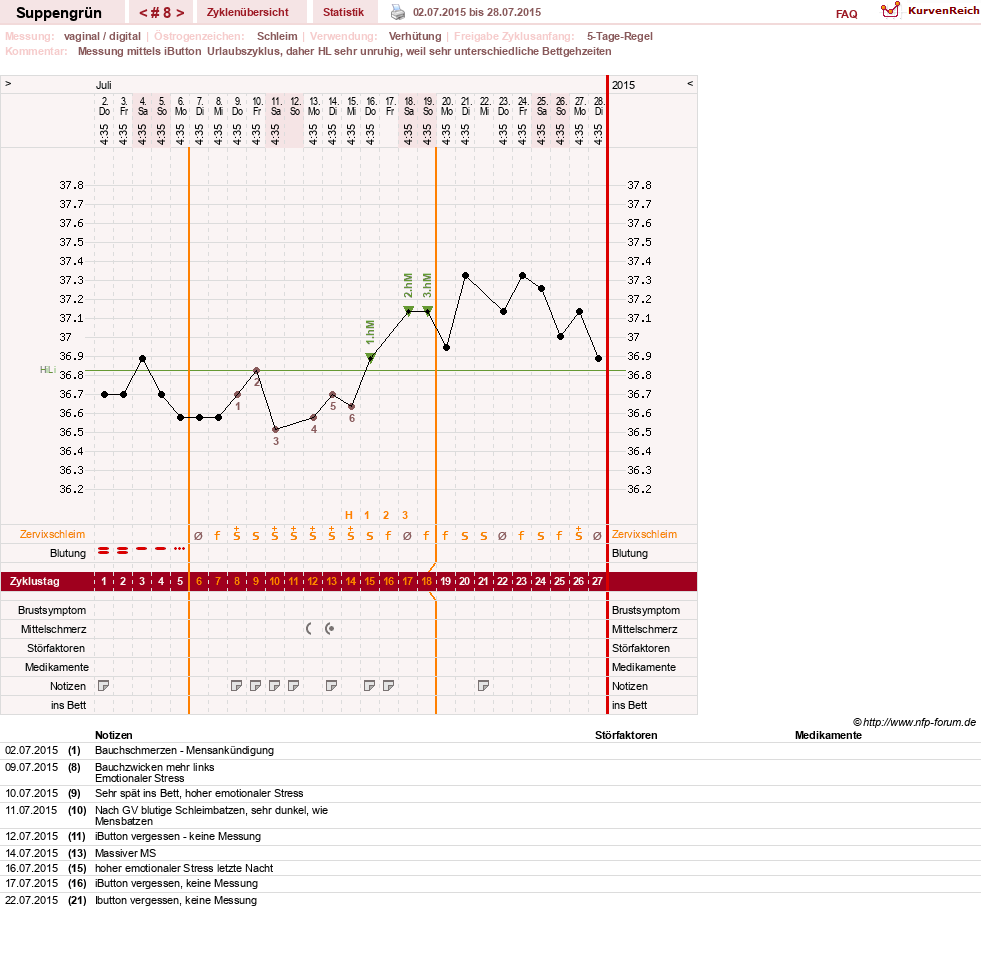Open the note icon on cycle day 9
981x962 pixels.
[x=255, y=686]
